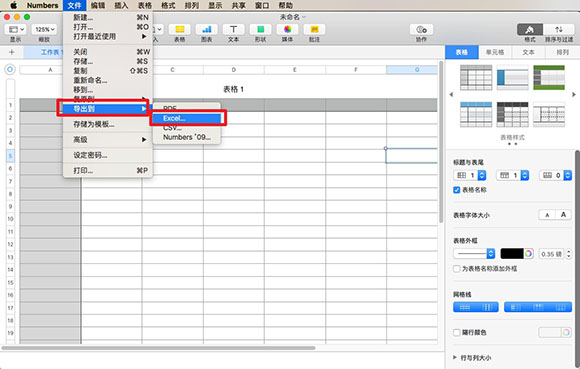Screen dimensions: 580x369
Task: Choose Numbers '09… export option
Action: coord(187,137)
